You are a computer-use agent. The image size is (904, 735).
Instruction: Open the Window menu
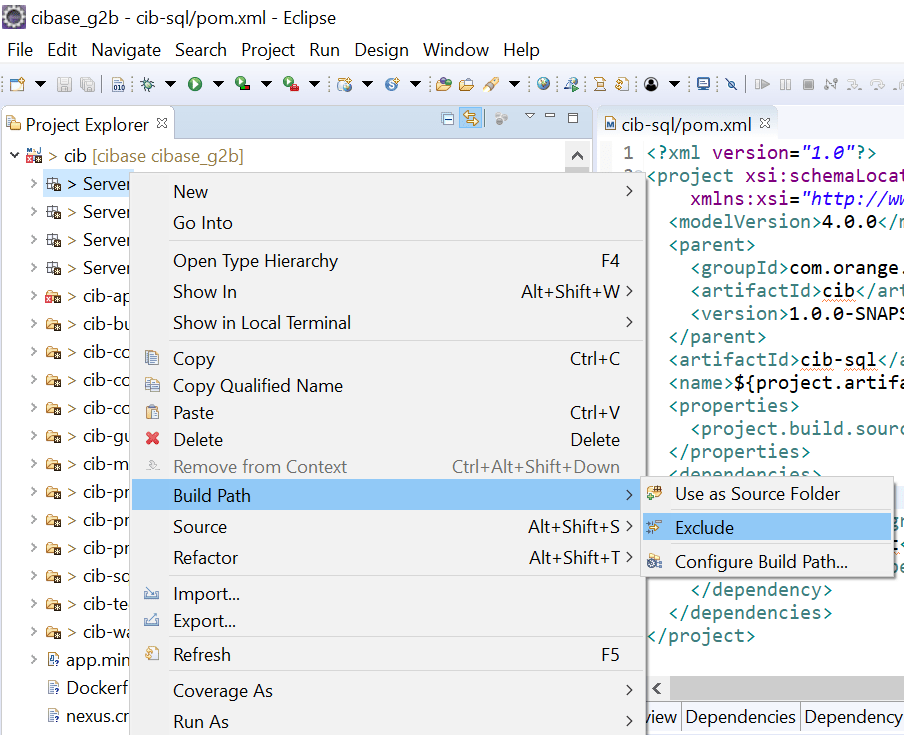tap(455, 49)
